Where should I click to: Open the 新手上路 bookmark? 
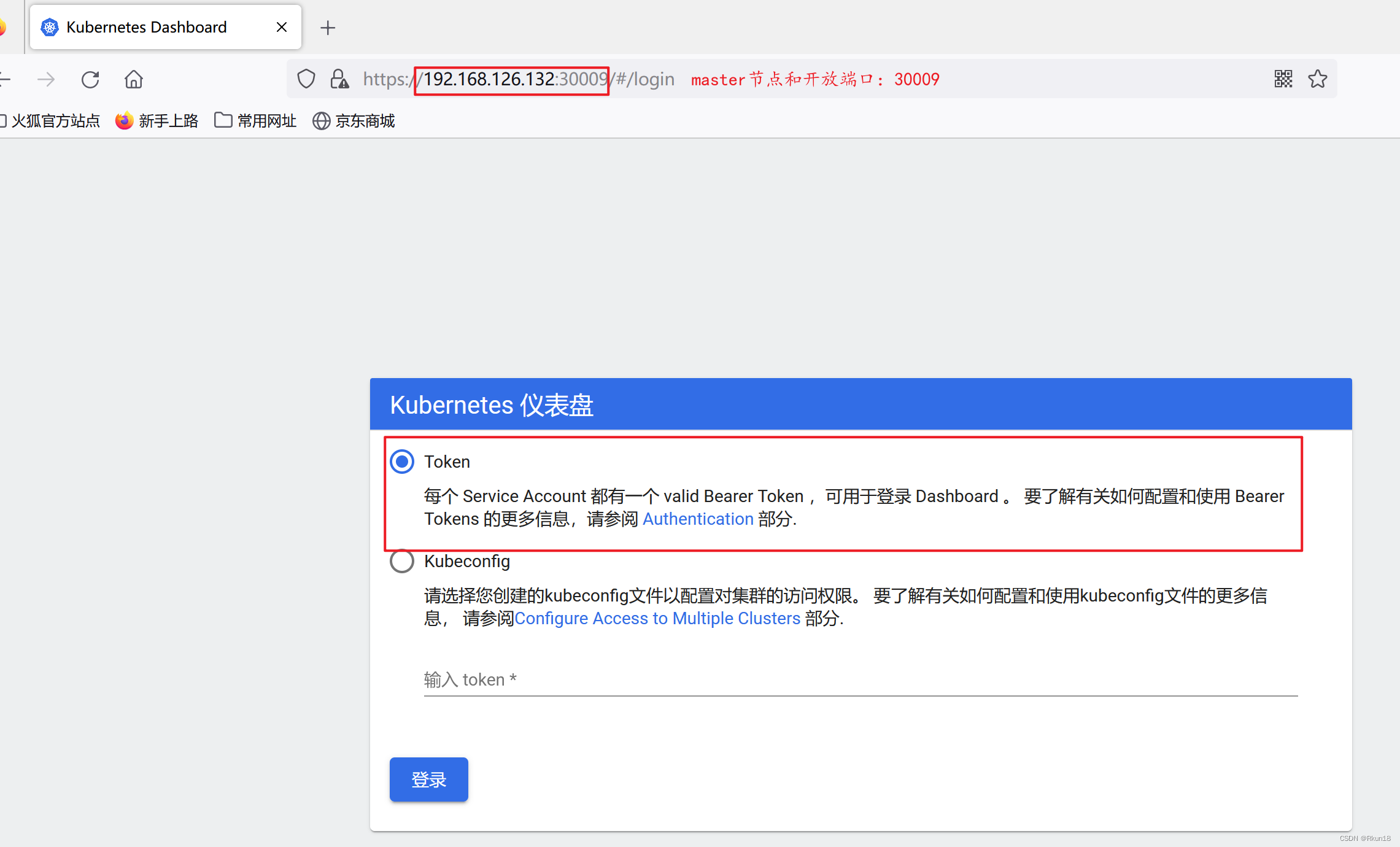(x=157, y=121)
